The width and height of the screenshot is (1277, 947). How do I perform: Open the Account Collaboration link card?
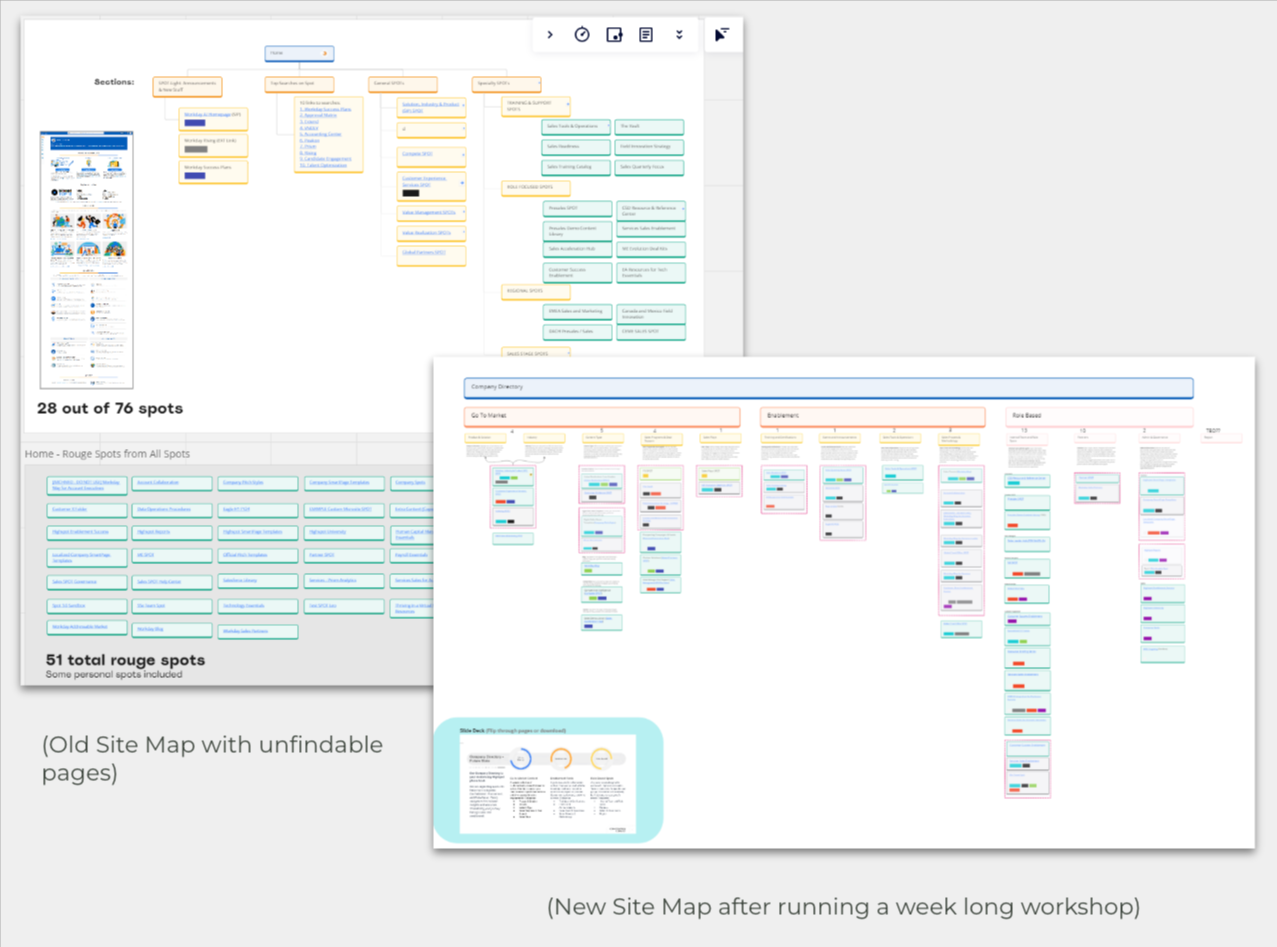(x=172, y=484)
